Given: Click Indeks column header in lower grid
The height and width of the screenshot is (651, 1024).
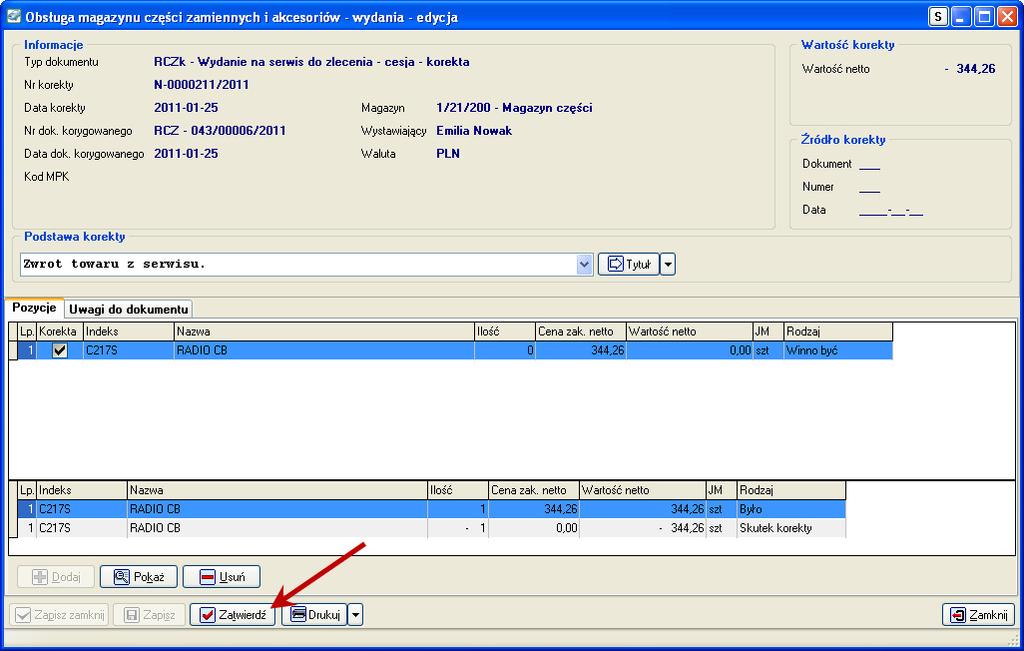Looking at the screenshot, I should [x=82, y=490].
